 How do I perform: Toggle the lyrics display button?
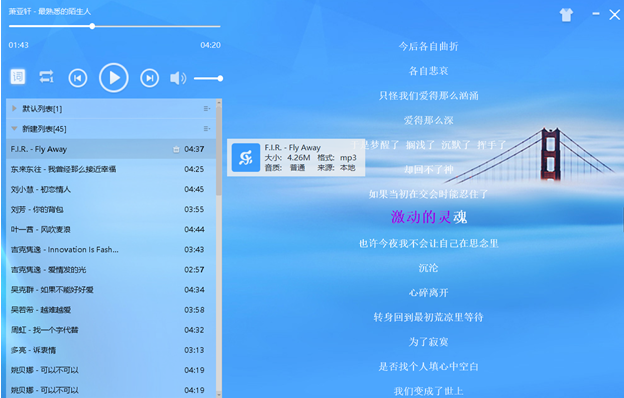(x=18, y=76)
